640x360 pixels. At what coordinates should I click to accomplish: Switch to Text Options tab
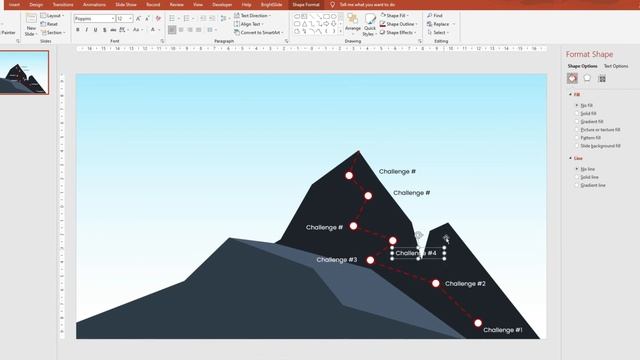616,66
